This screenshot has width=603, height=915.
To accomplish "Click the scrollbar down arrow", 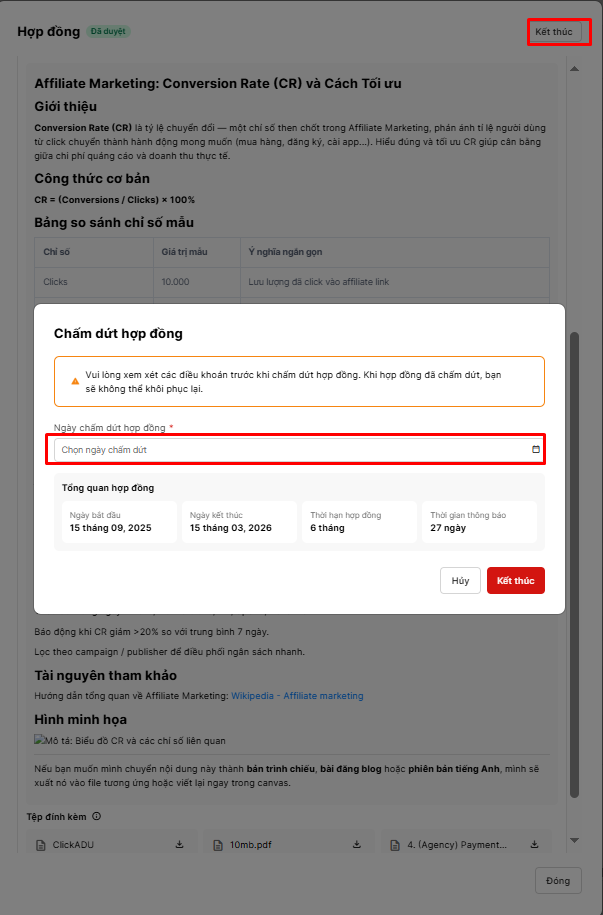I will 574,840.
